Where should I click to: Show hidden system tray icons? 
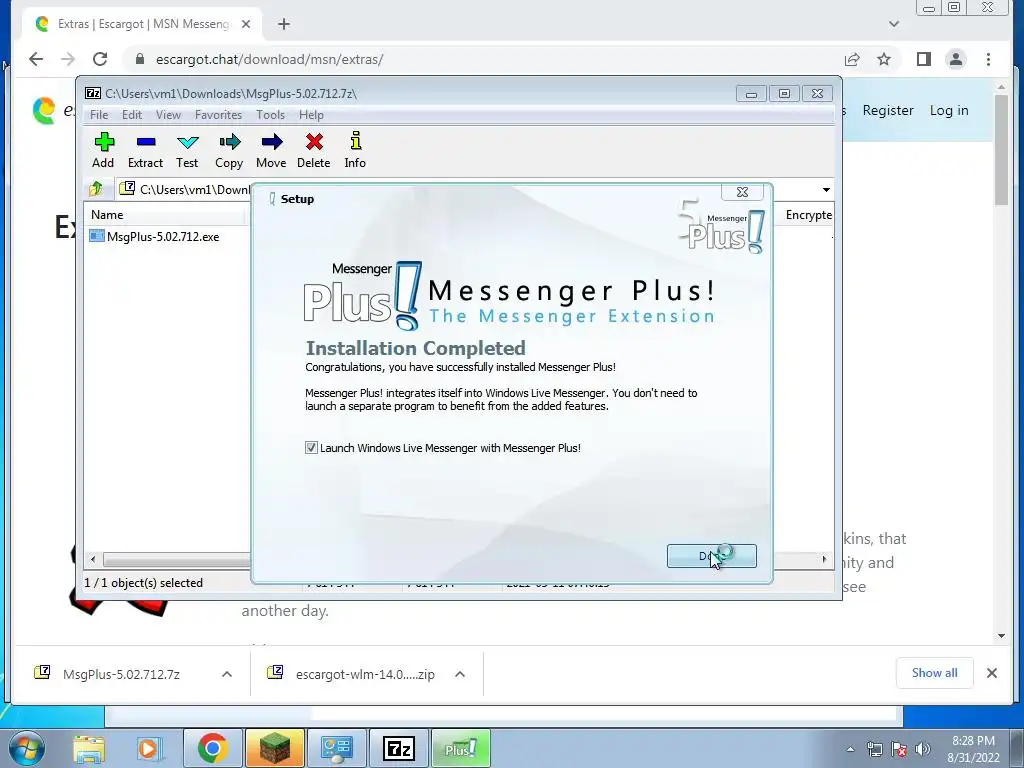[x=850, y=749]
